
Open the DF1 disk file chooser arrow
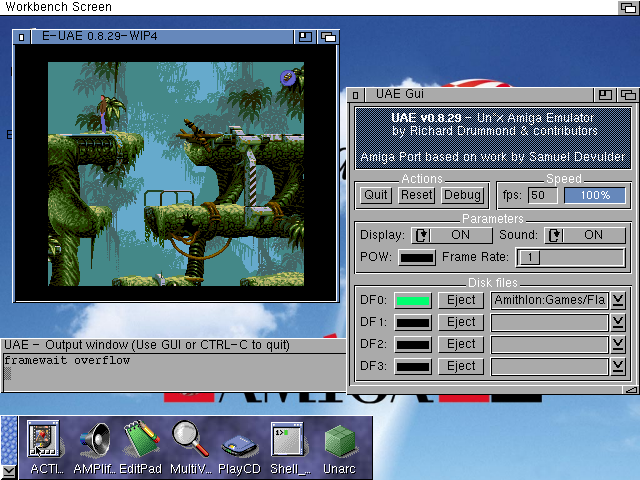click(x=618, y=322)
